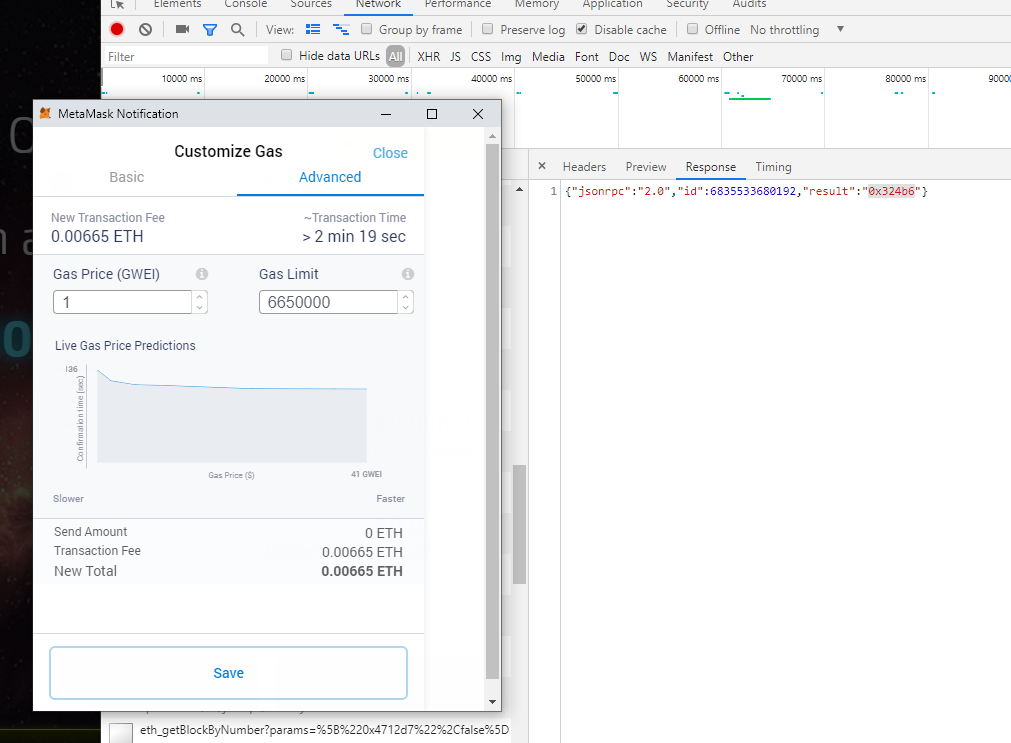Filter requests by Font type
The image size is (1011, 743).
587,57
